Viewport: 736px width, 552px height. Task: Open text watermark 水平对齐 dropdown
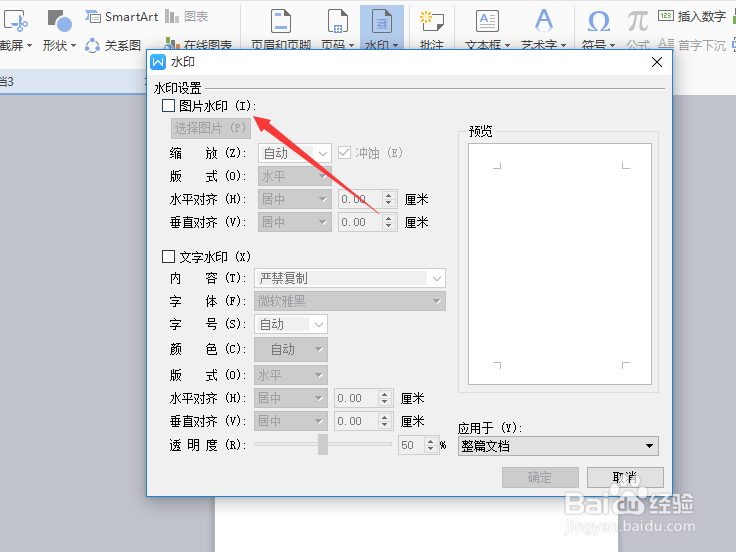coord(291,398)
